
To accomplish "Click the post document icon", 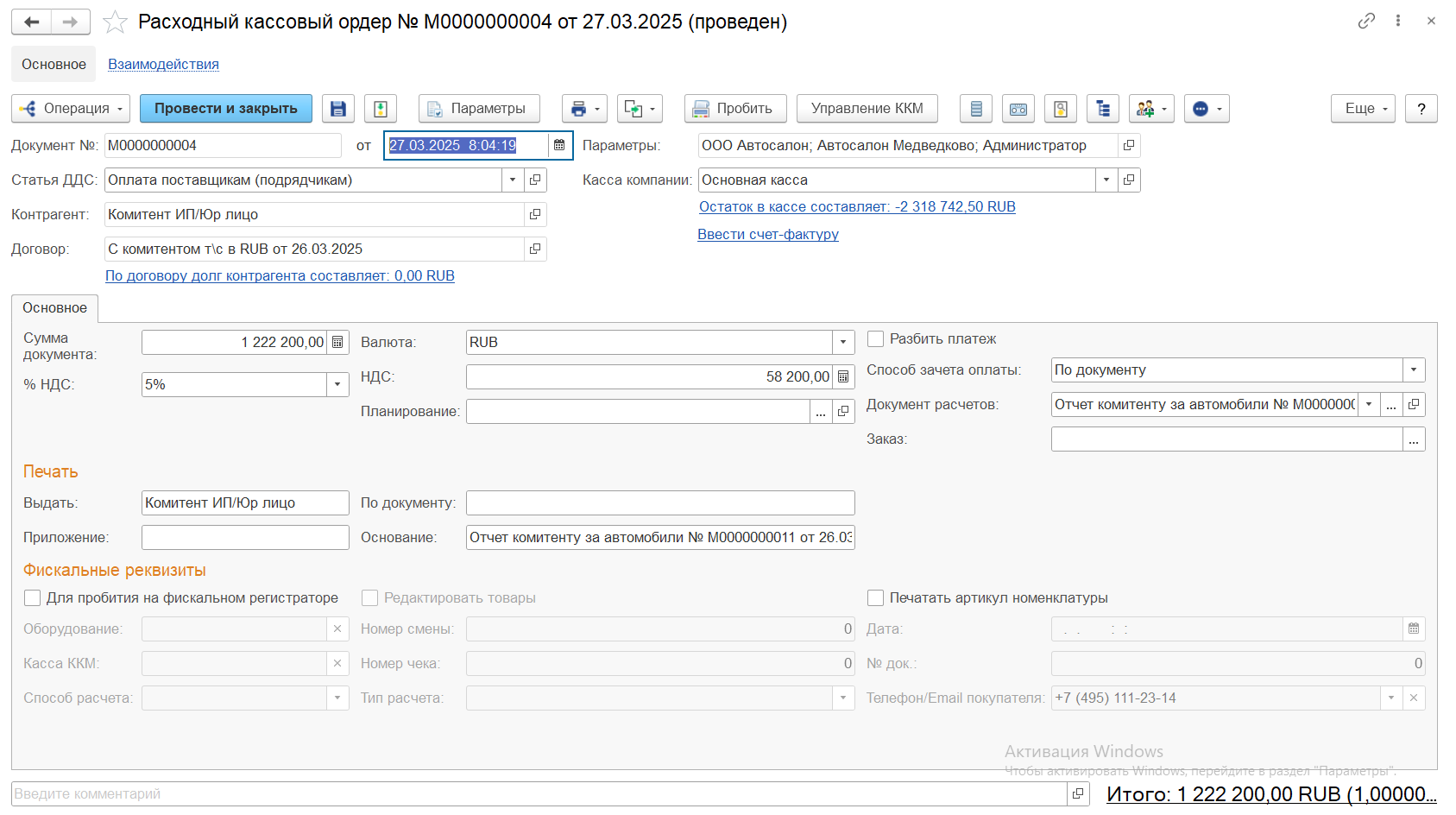I will point(381,109).
